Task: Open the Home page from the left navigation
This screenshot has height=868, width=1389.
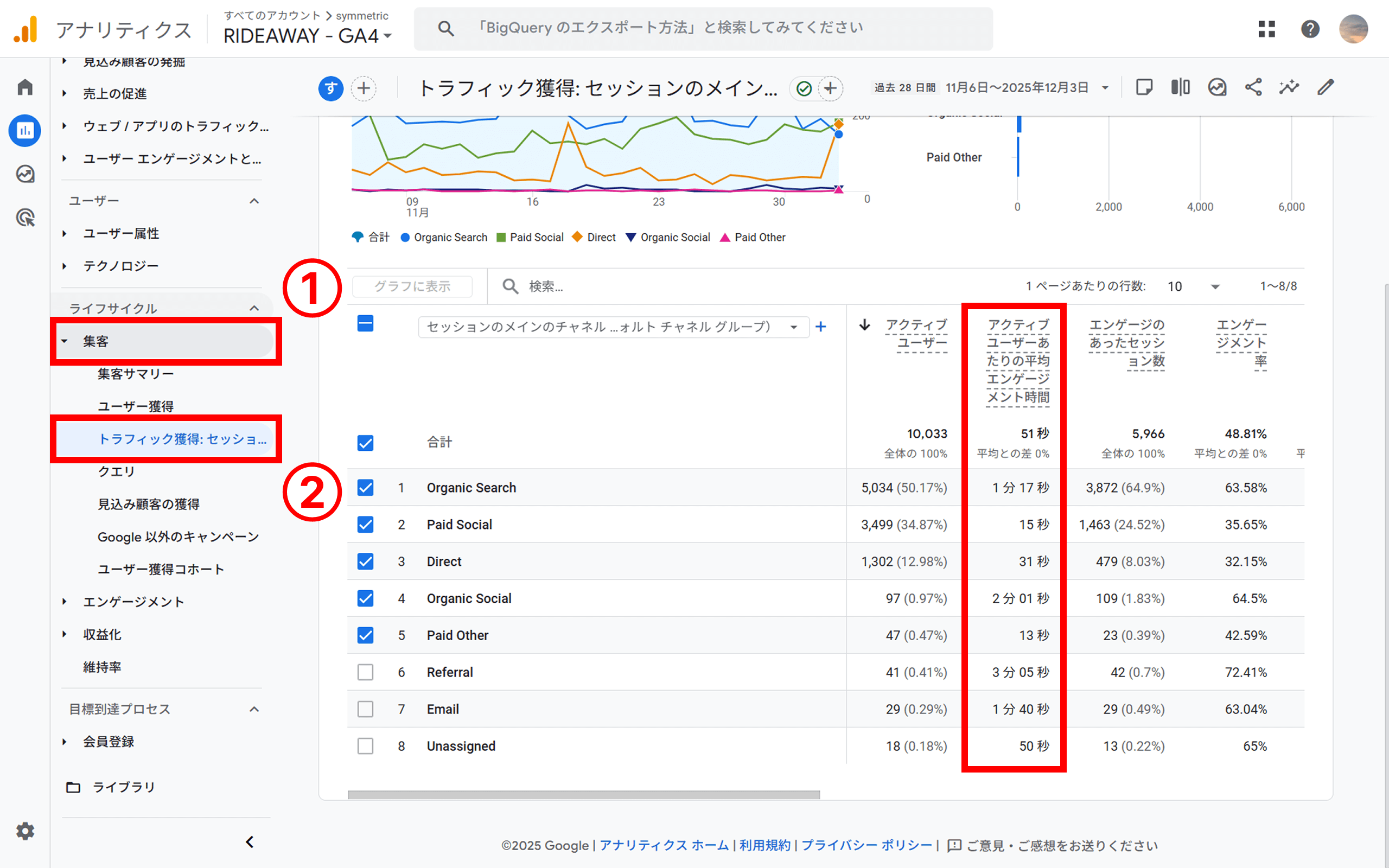Action: (24, 86)
